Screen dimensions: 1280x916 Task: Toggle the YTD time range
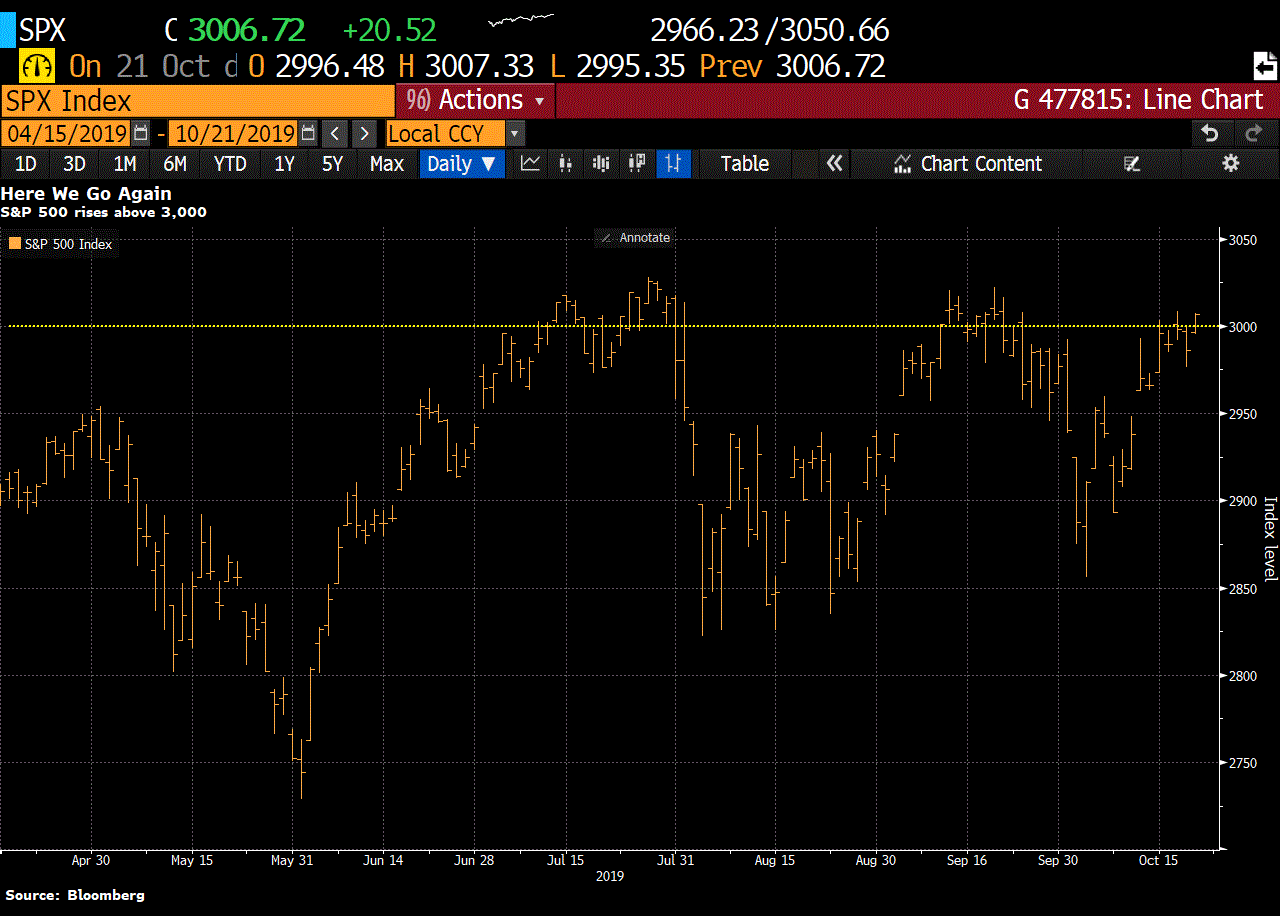pos(230,164)
